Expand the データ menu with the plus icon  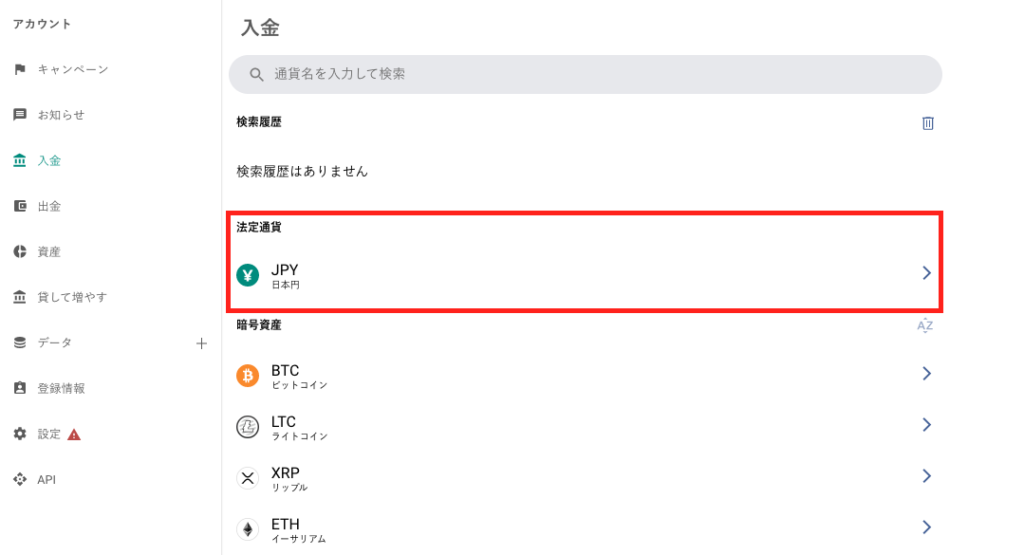(x=201, y=343)
